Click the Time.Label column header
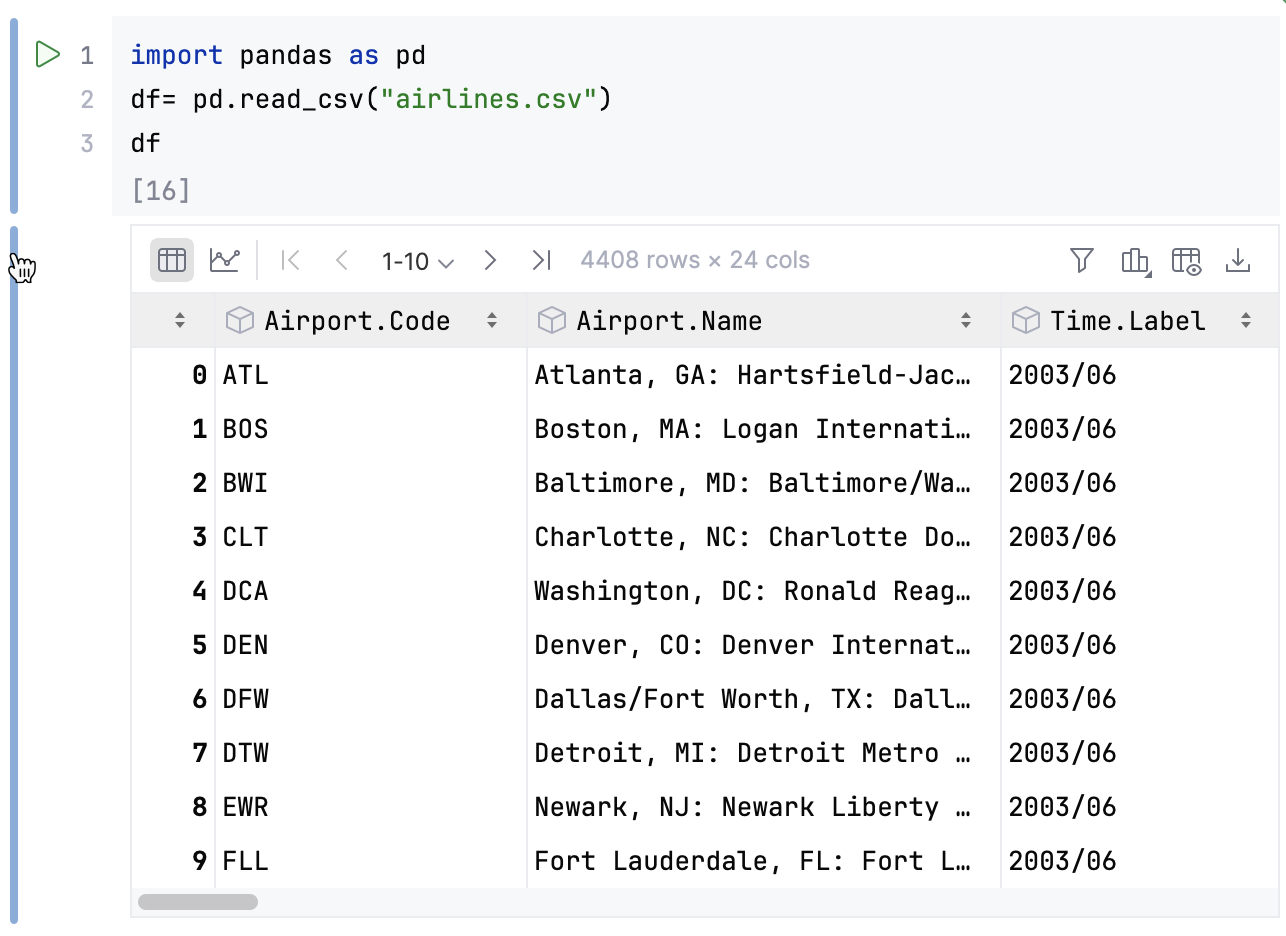The width and height of the screenshot is (1286, 936). [x=1127, y=321]
